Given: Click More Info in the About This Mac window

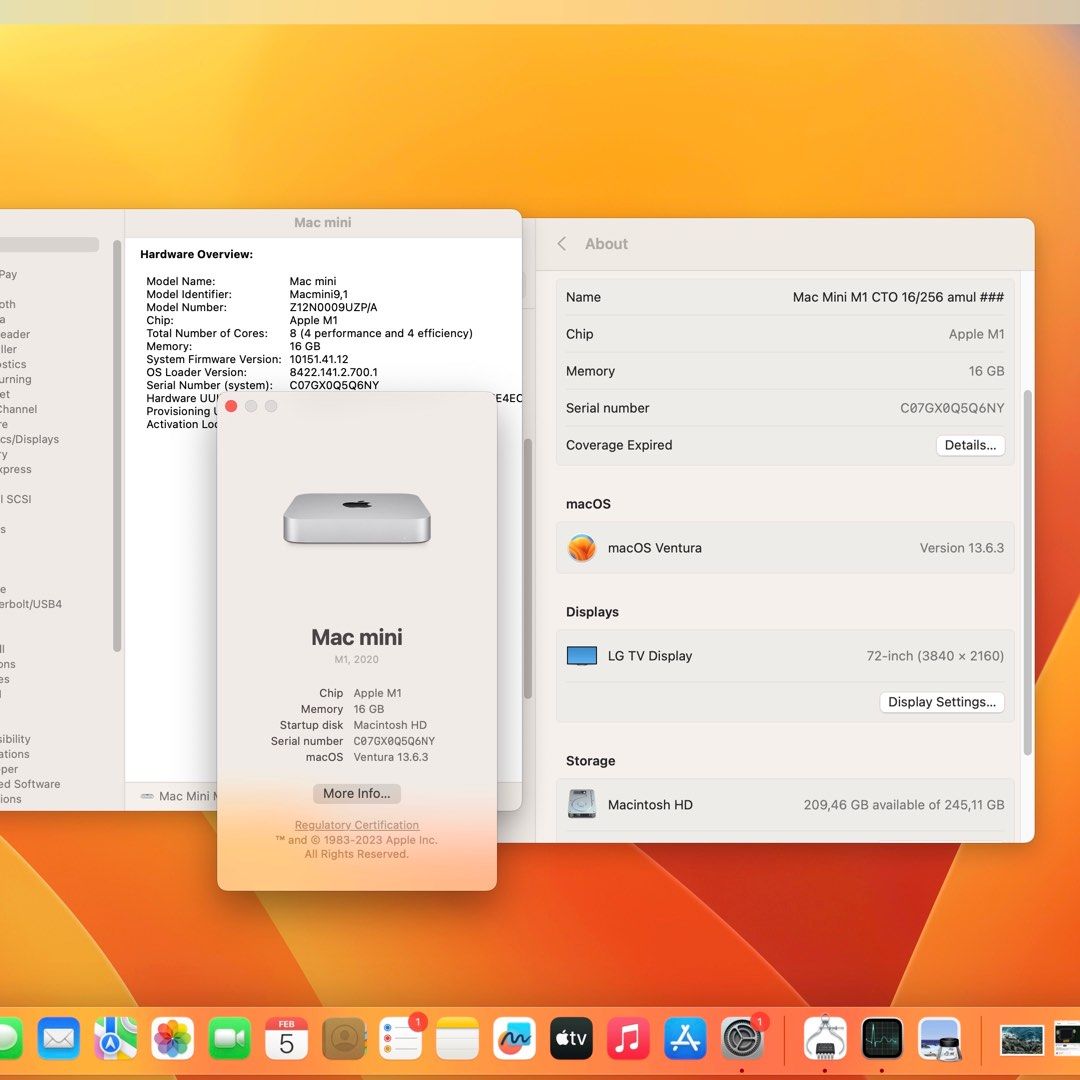Looking at the screenshot, I should tap(356, 793).
